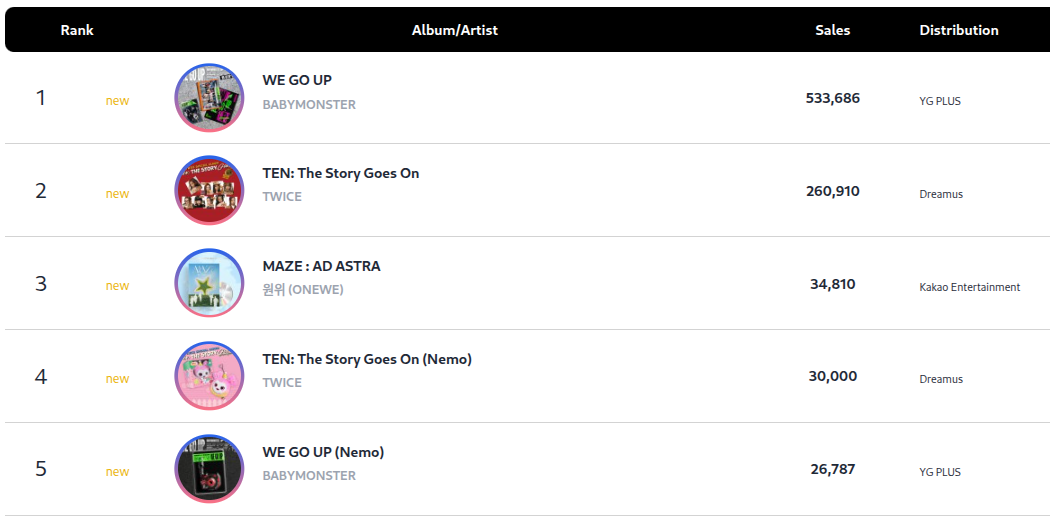This screenshot has height=525, width=1050.
Task: Click the Distribution column header
Action: 958,30
